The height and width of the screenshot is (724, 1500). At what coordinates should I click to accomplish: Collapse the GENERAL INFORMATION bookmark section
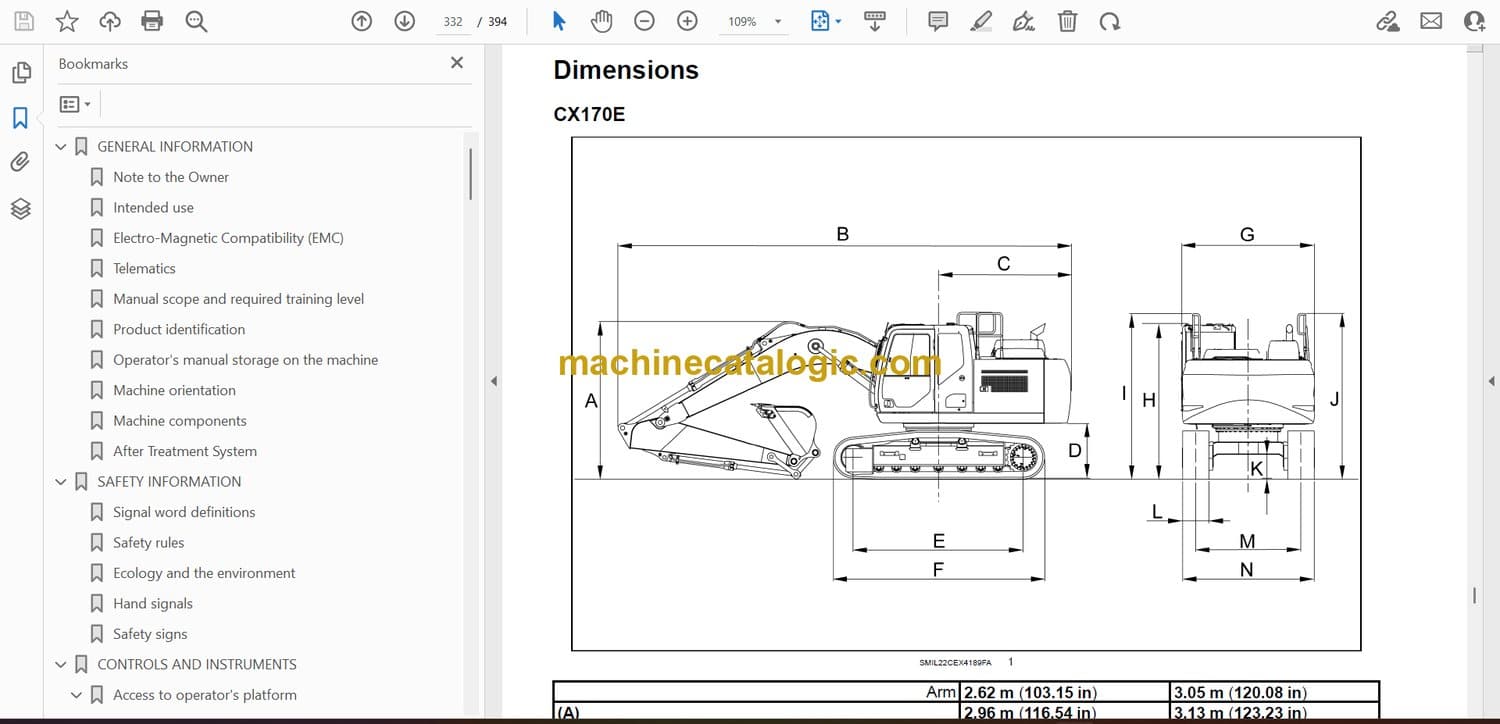pos(61,147)
